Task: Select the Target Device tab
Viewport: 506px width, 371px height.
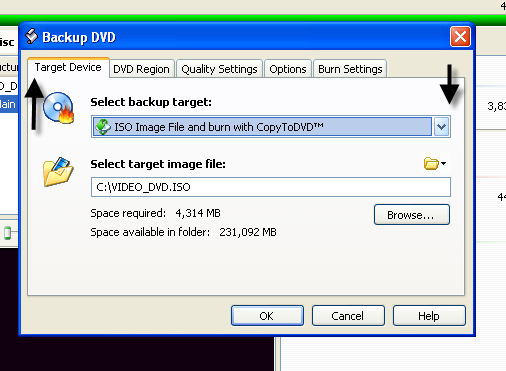Action: [68, 67]
